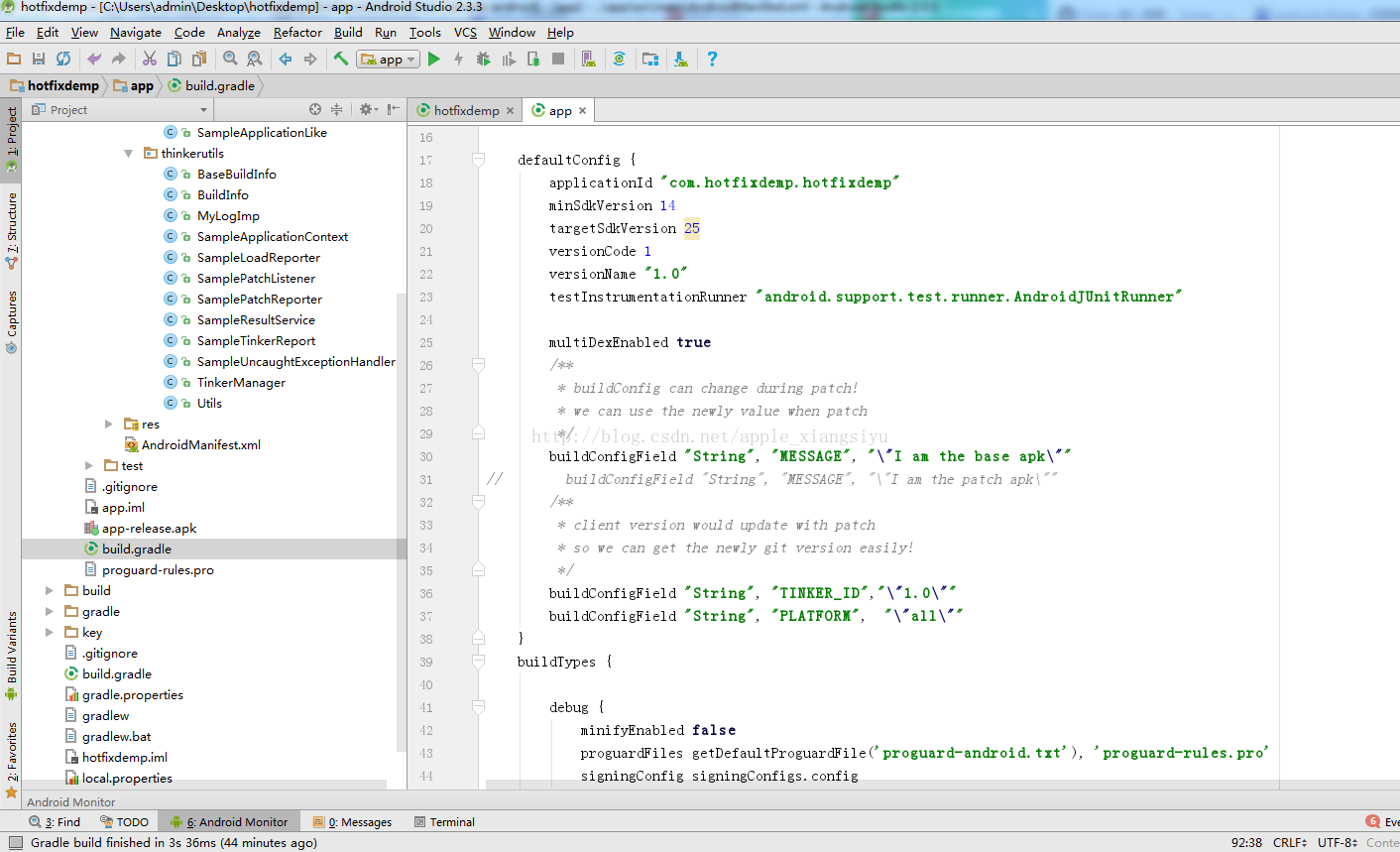Navigate Forward with the right arrow
This screenshot has height=852, width=1400.
(310, 60)
